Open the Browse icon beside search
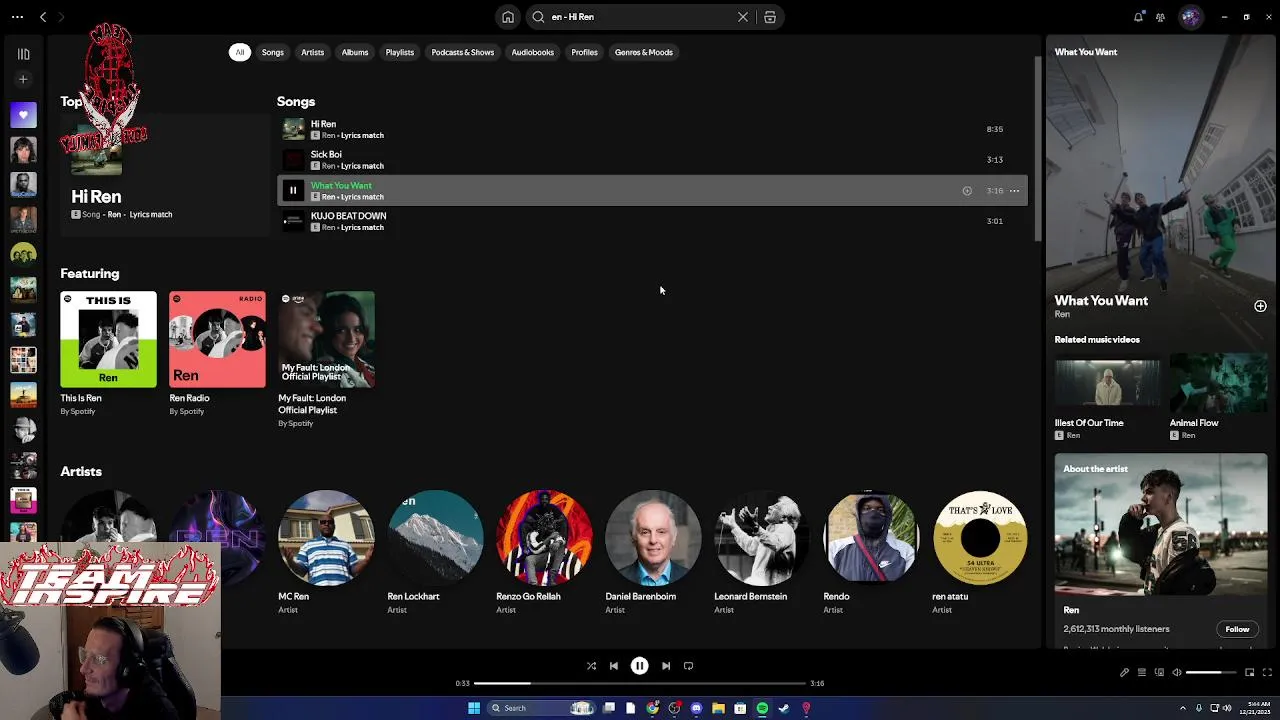 [770, 17]
